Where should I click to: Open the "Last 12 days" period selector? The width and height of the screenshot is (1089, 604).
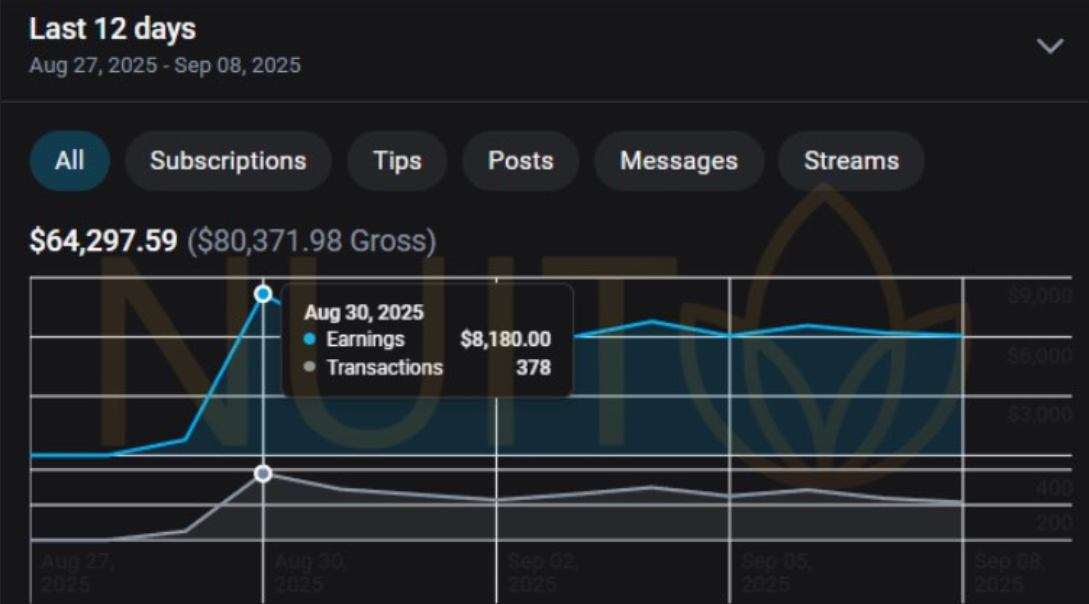click(x=112, y=29)
